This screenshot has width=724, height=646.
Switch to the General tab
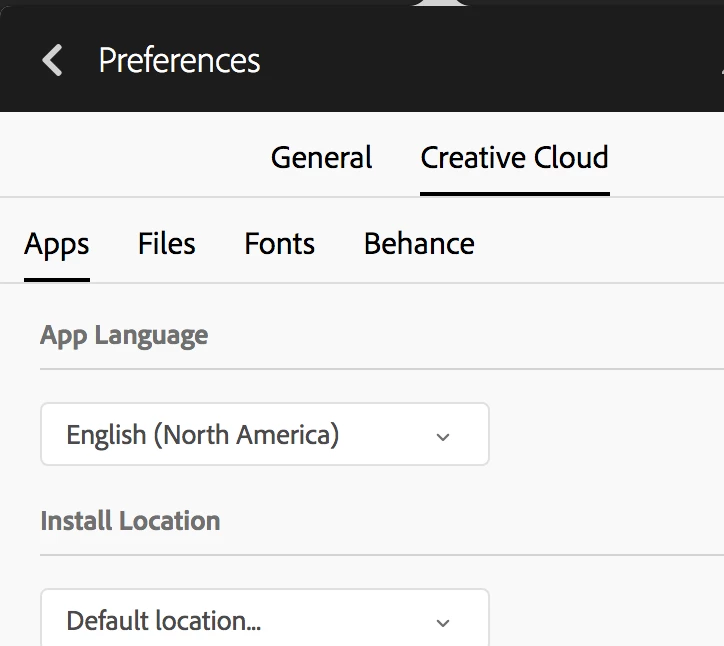tap(321, 158)
